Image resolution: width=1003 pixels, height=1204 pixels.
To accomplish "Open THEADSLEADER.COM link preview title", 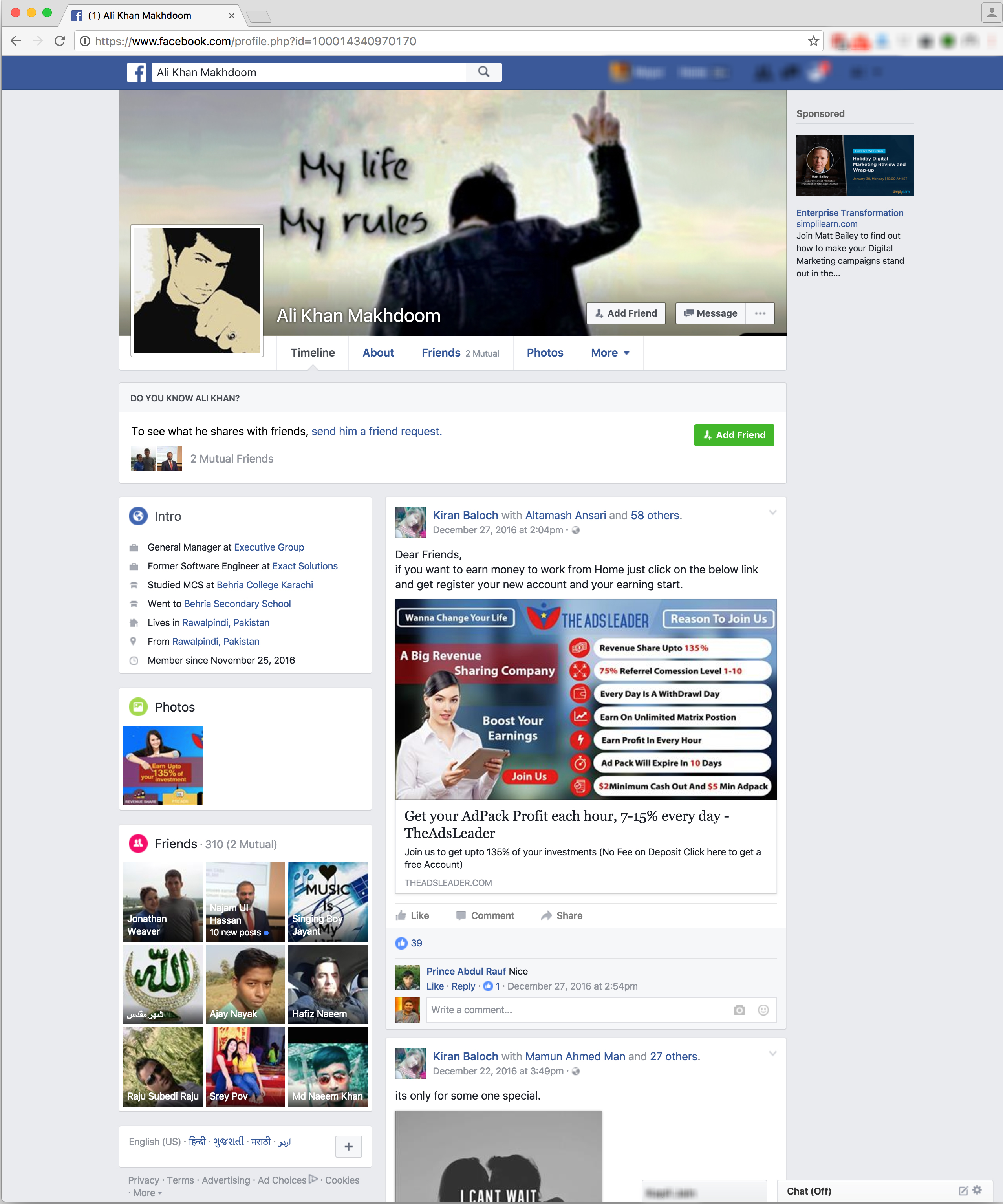I will click(567, 824).
